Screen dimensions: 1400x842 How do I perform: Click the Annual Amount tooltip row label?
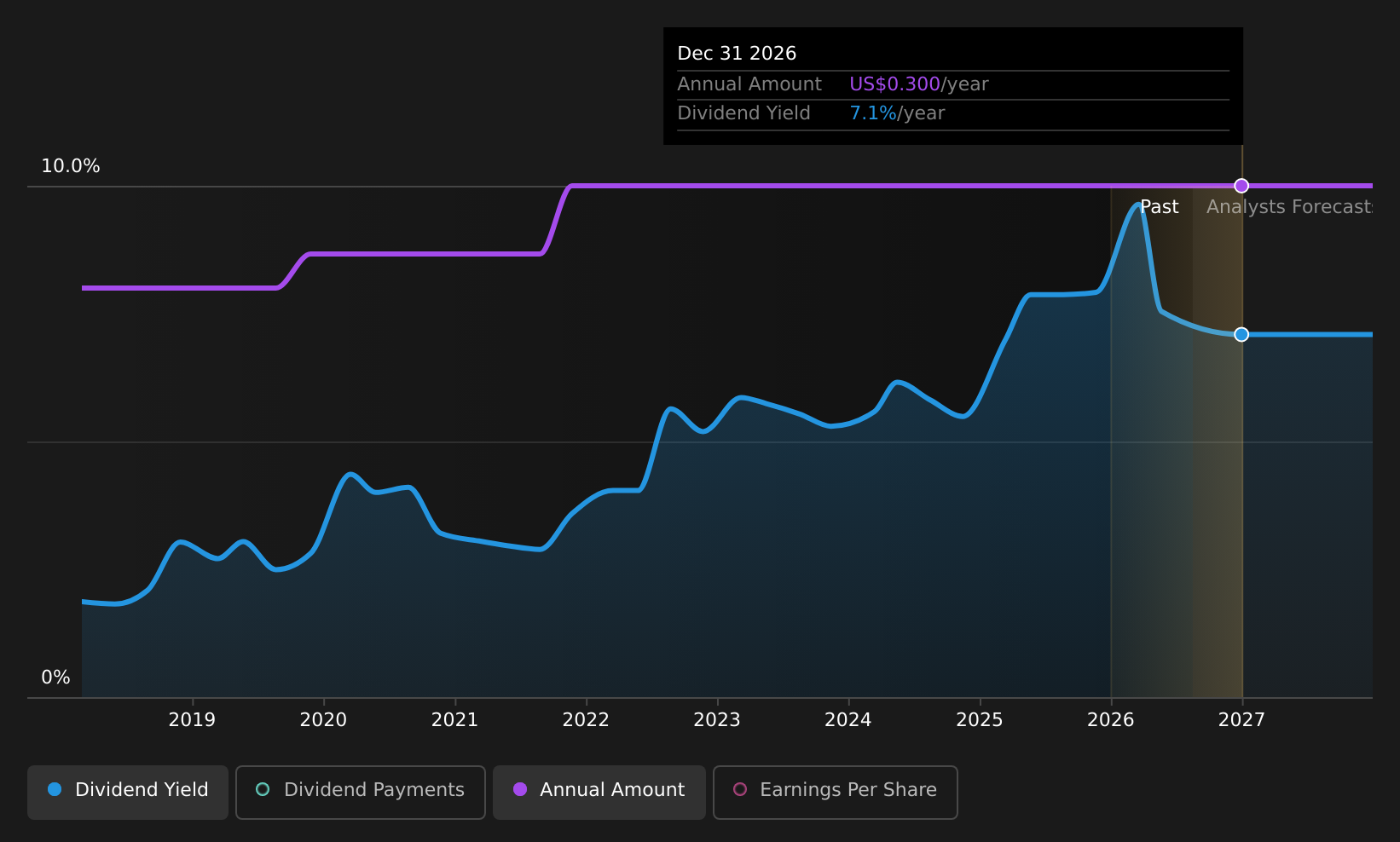tap(749, 84)
